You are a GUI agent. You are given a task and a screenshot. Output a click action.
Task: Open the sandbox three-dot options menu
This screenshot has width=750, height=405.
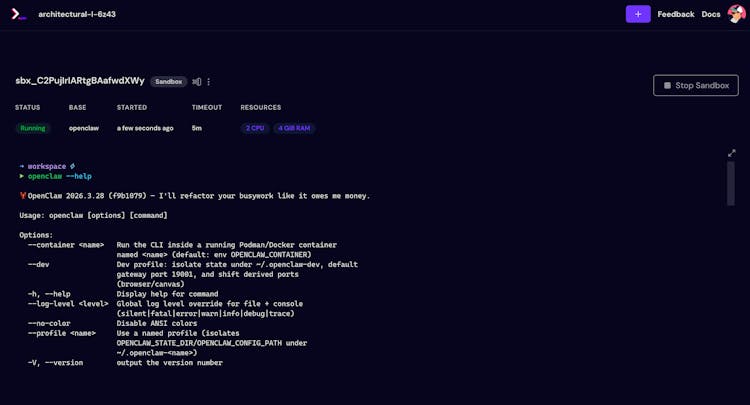tap(209, 82)
